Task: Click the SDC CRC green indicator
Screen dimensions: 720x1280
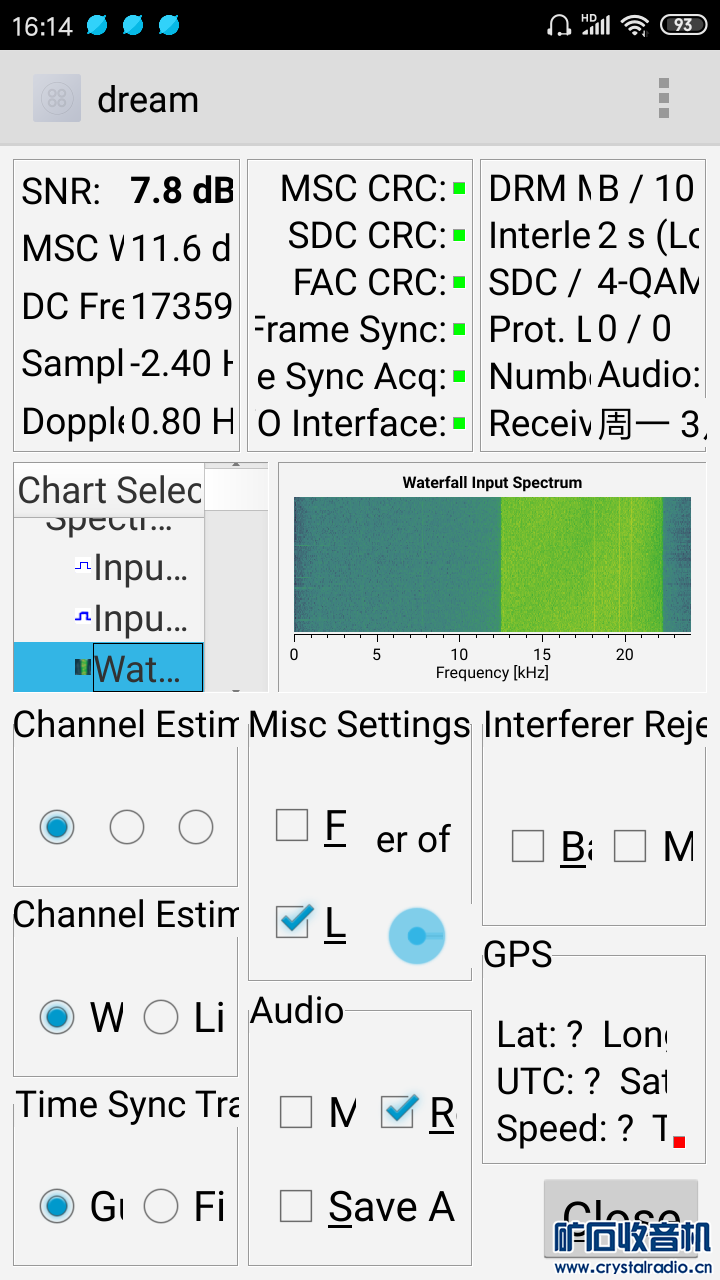Action: click(x=459, y=236)
